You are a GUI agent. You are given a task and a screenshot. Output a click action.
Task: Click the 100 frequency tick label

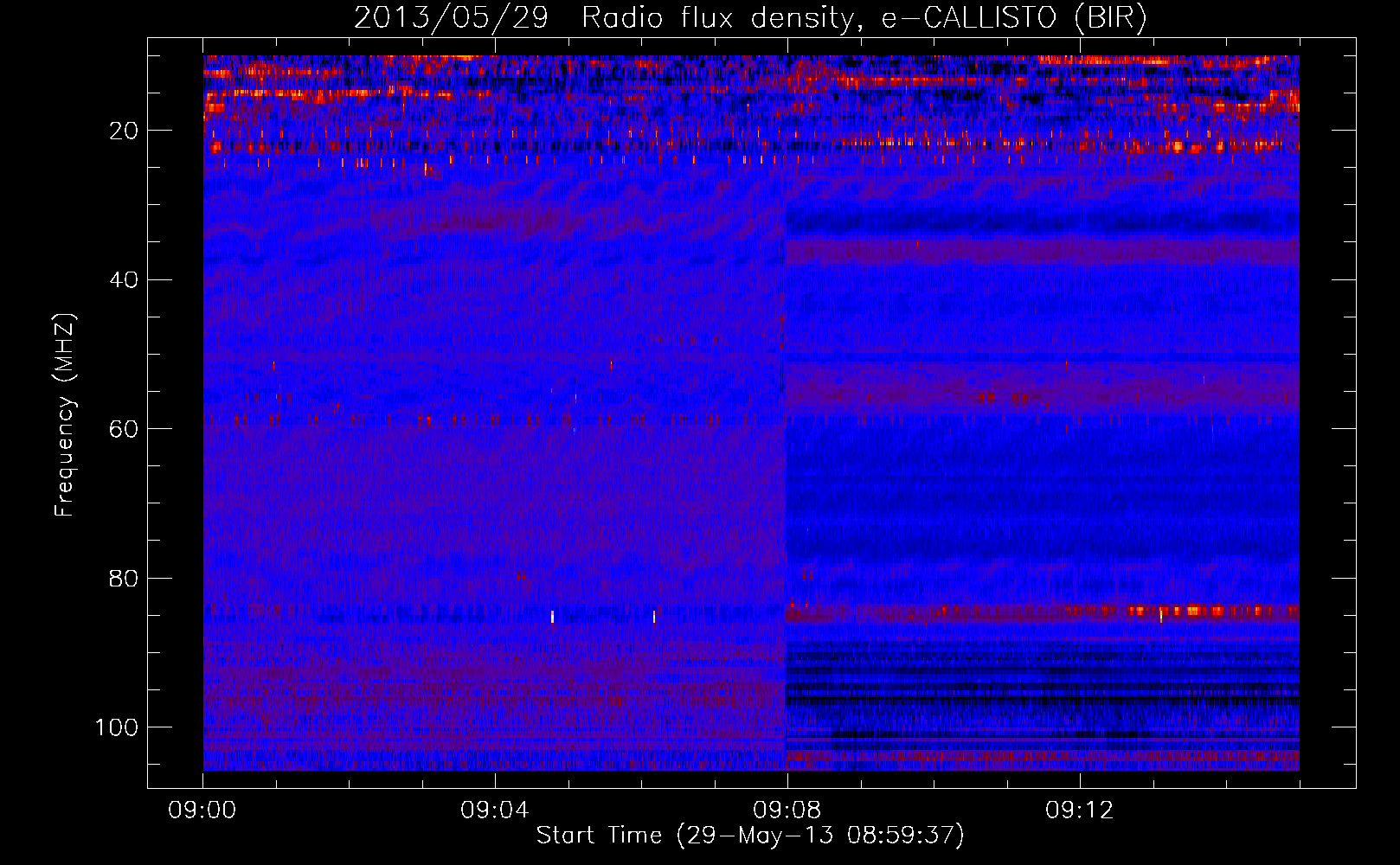[117, 727]
